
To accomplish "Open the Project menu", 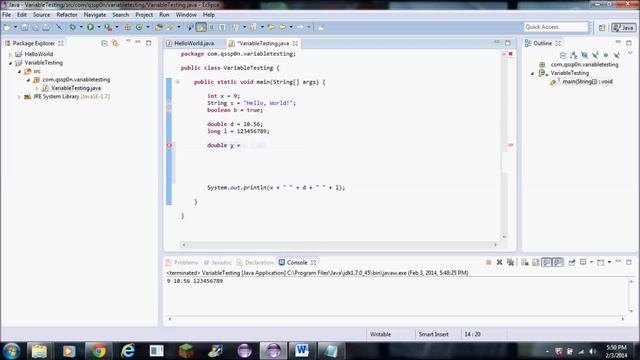I will click(x=144, y=15).
